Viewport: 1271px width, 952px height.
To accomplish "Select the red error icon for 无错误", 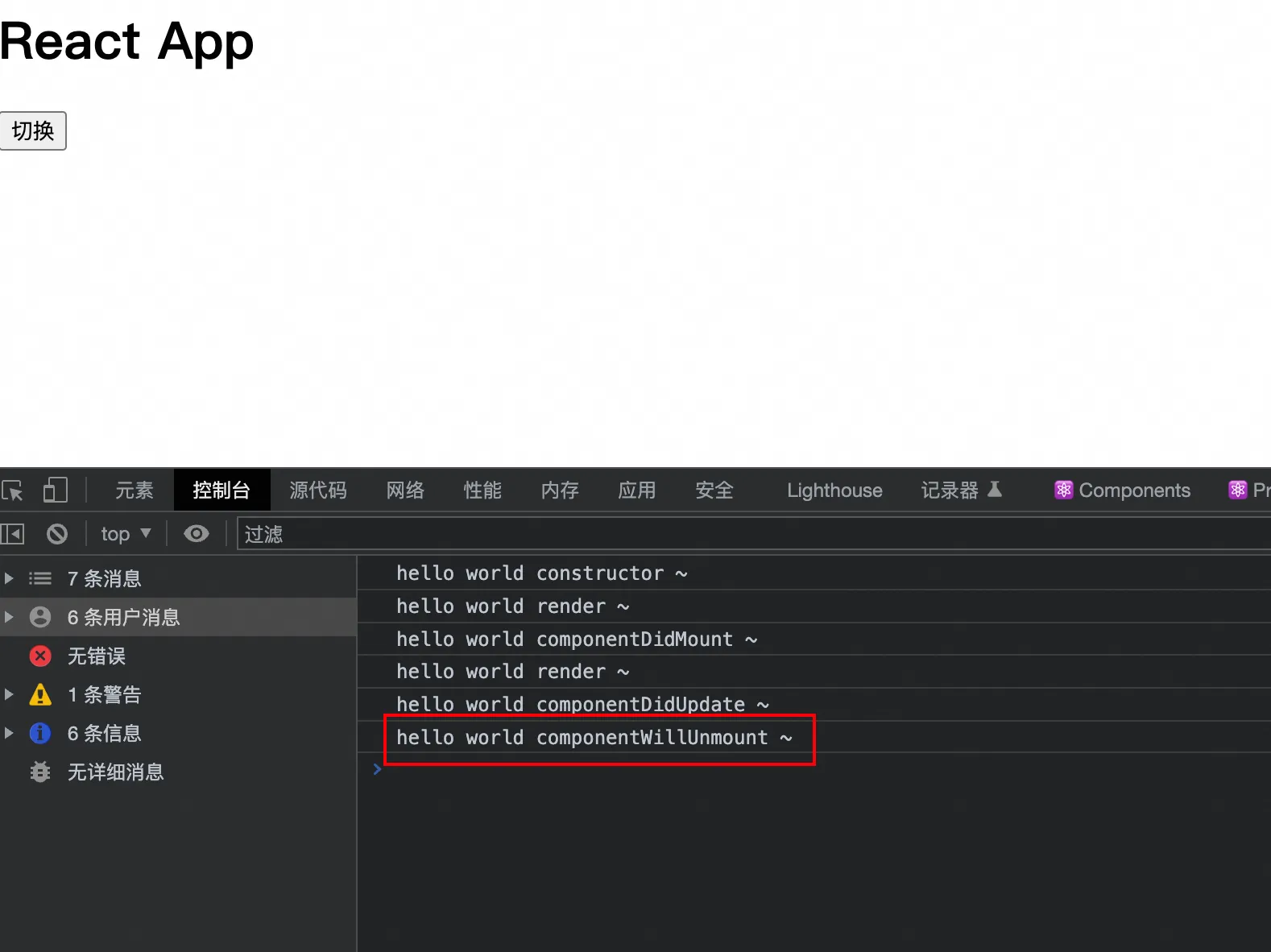I will 40,656.
